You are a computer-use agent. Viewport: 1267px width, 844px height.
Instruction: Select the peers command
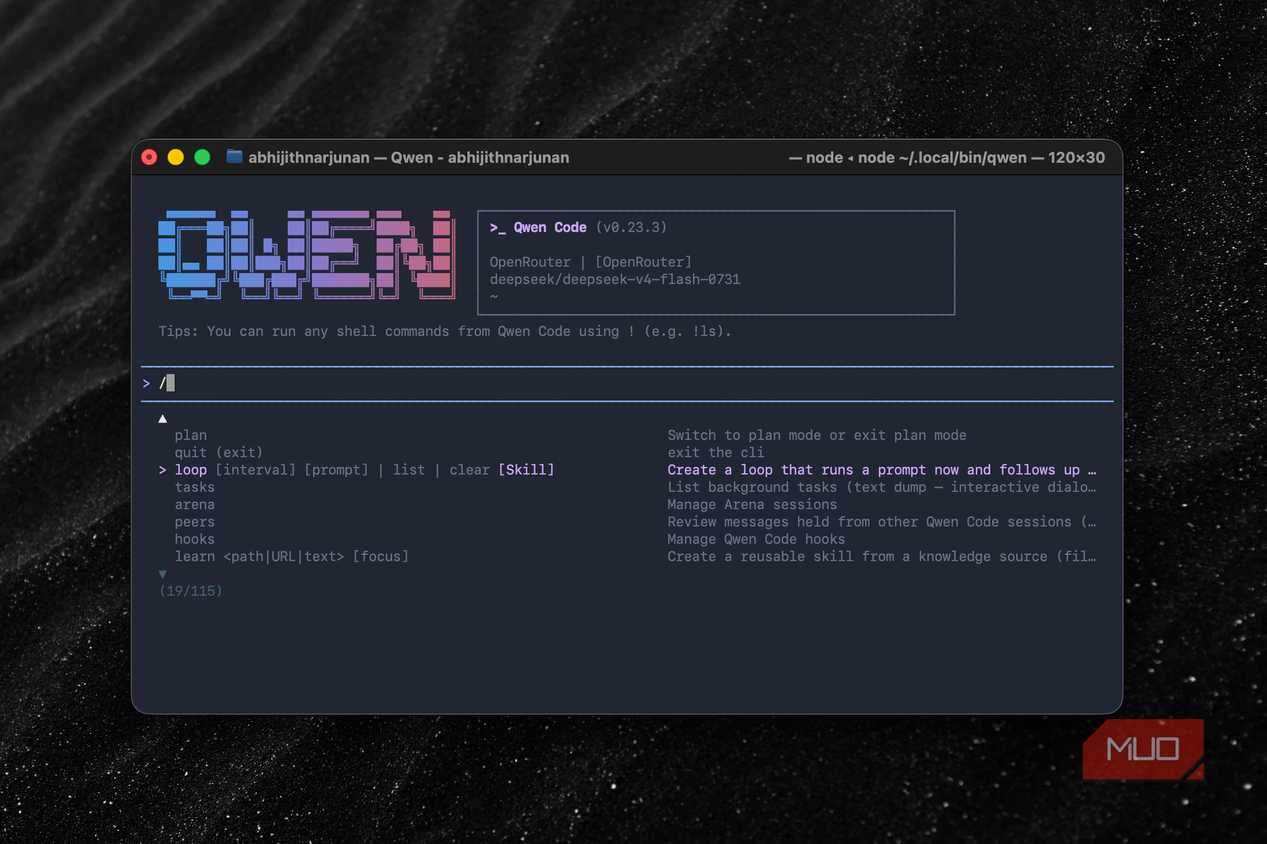pyautogui.click(x=195, y=522)
